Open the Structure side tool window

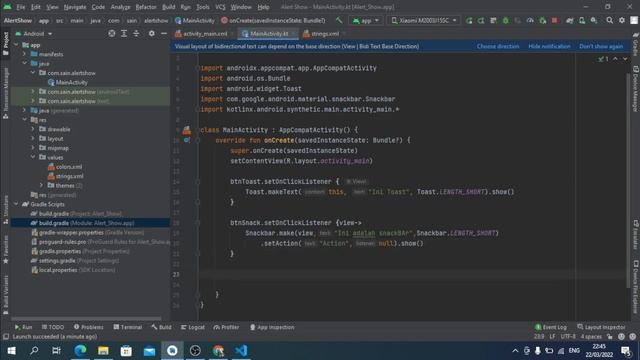click(5, 210)
